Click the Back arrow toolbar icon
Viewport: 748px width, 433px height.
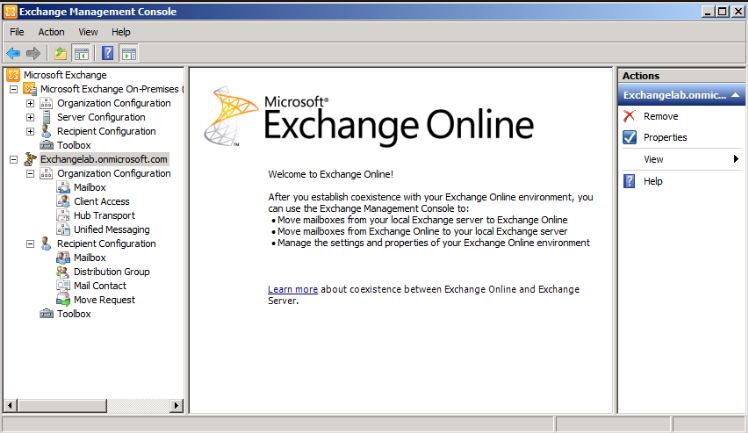click(13, 53)
